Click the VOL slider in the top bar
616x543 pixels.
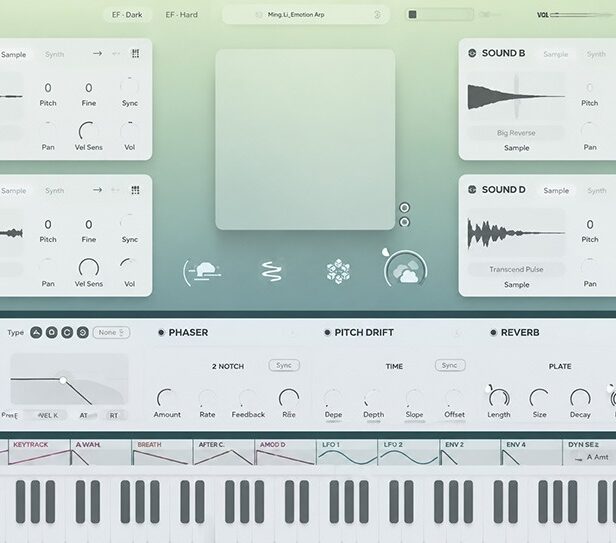tap(581, 15)
